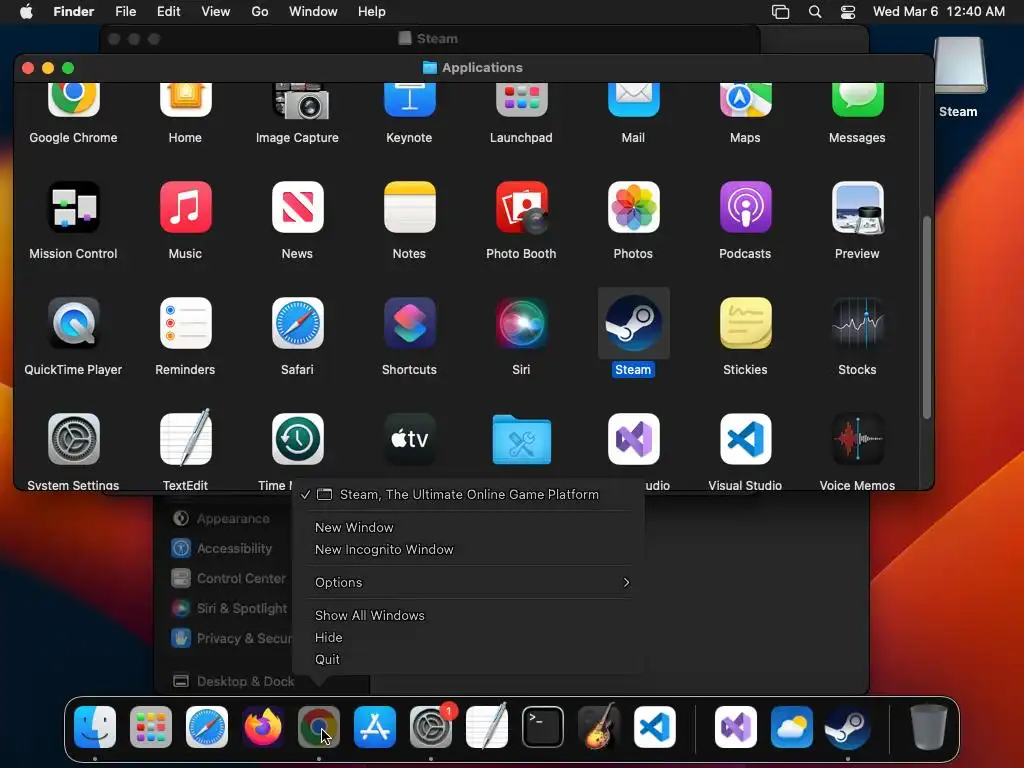Launch the Music app

[185, 207]
